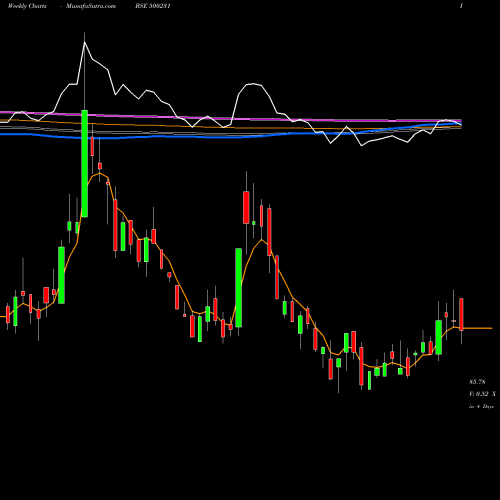The width and height of the screenshot is (500, 500).
Task: Click the "85.78" price value
Action: 477,382
